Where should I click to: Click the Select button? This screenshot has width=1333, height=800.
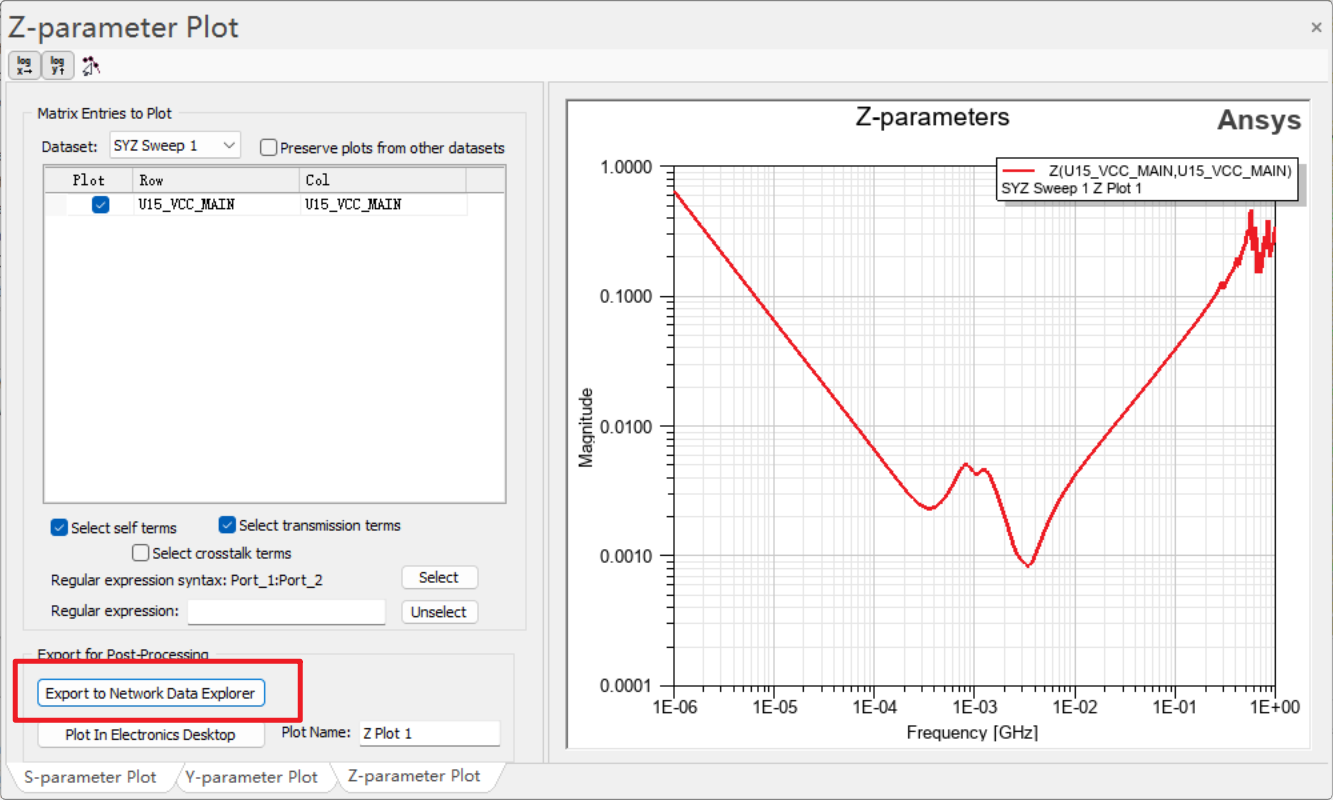tap(439, 577)
